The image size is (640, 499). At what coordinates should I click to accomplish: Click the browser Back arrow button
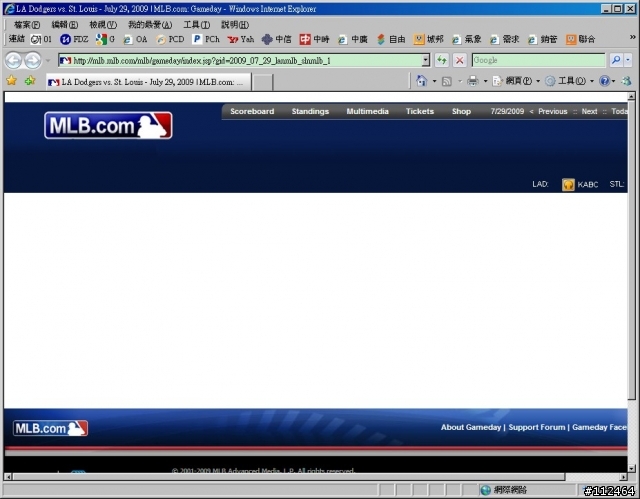[x=13, y=61]
